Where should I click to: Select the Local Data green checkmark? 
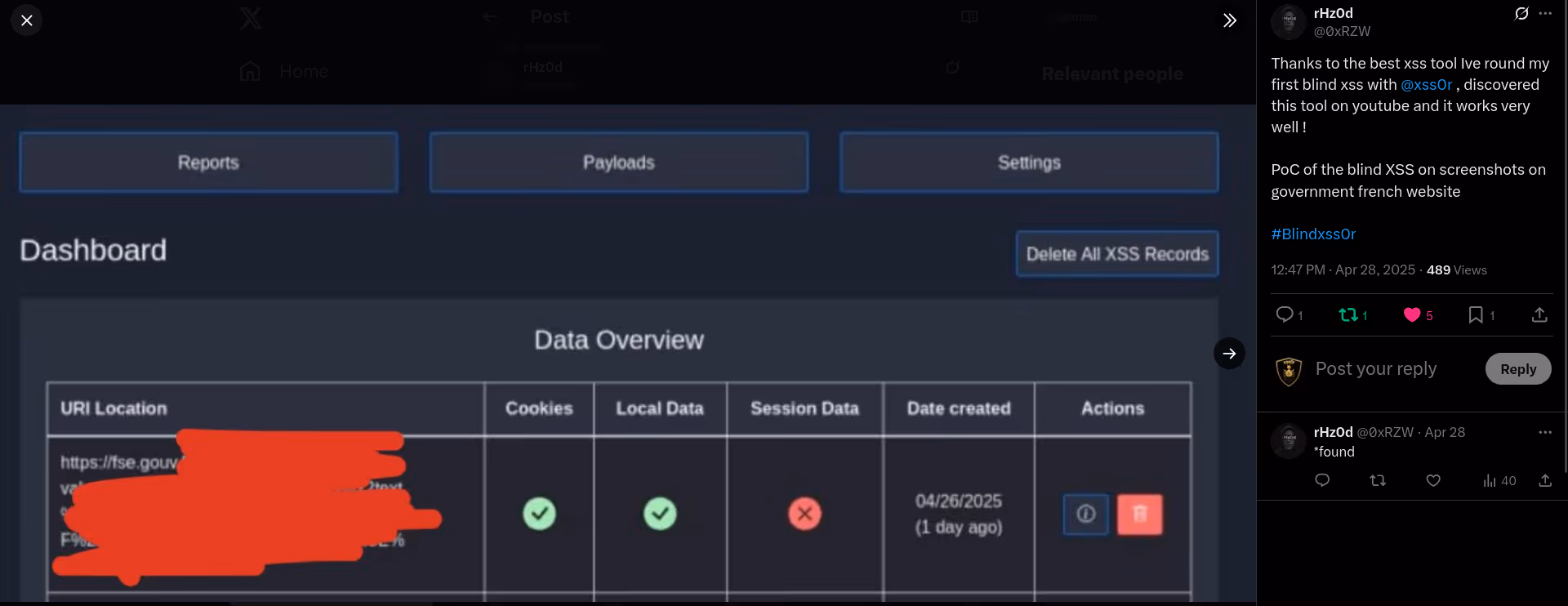click(x=660, y=514)
